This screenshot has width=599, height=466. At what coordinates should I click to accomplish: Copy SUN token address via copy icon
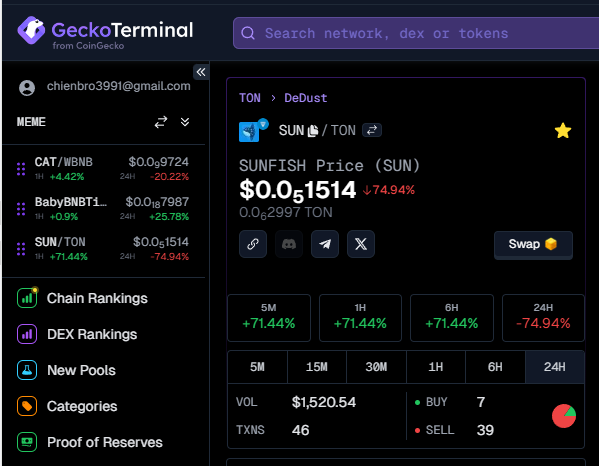[x=313, y=131]
